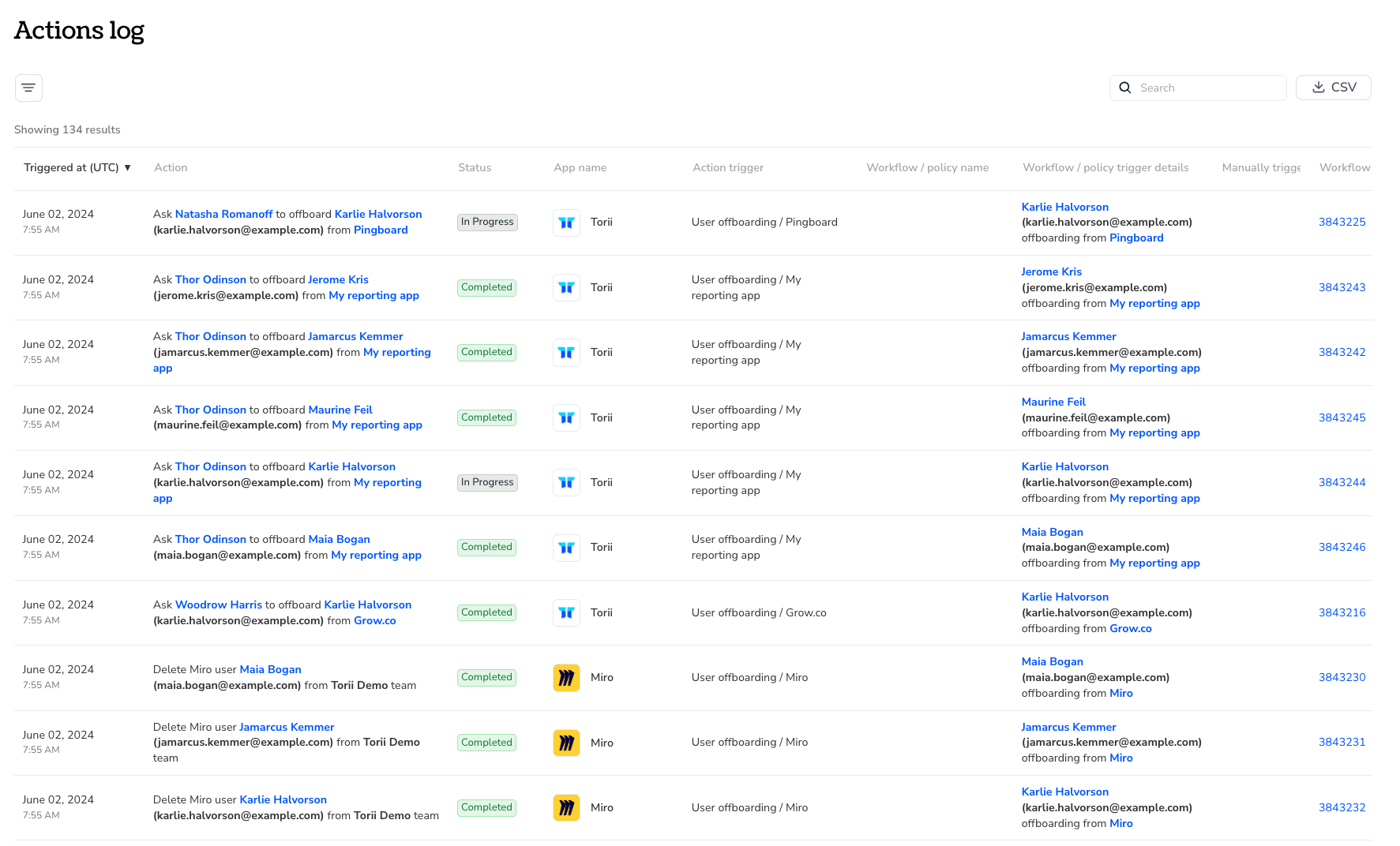Click In Progress badge in workflow 3843244 row

coord(487,482)
